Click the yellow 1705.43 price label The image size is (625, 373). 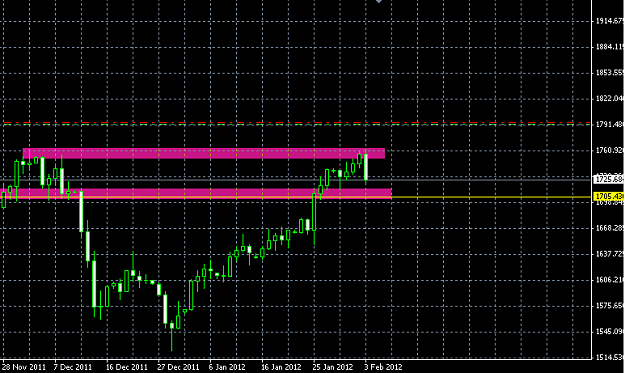tap(609, 196)
